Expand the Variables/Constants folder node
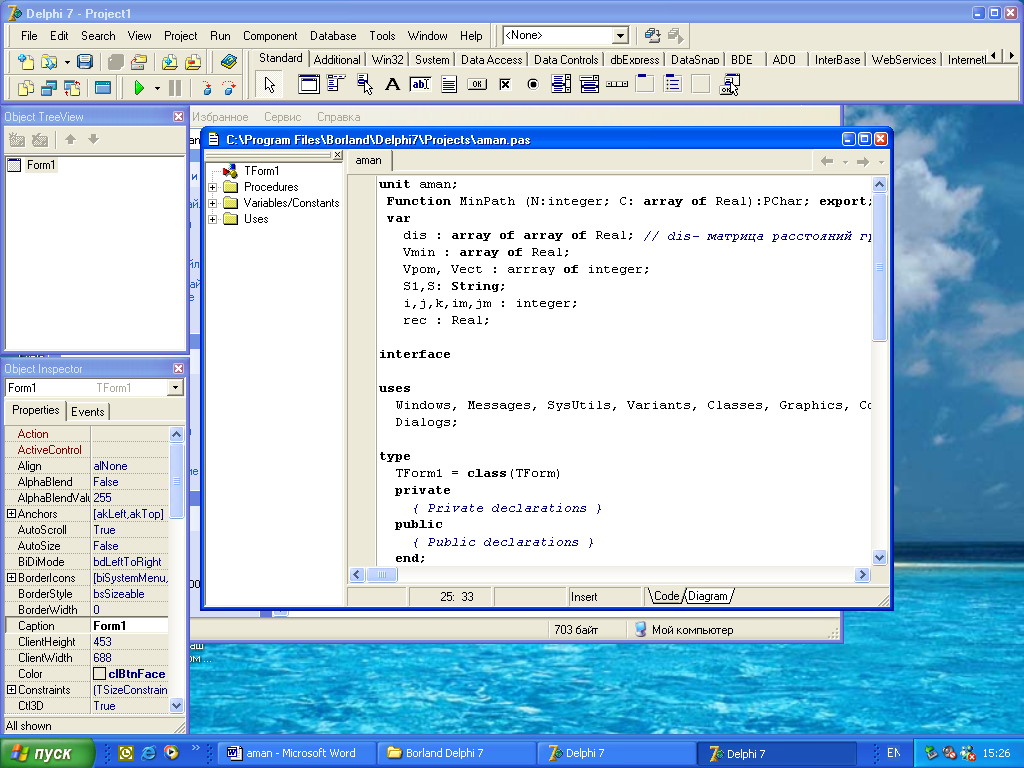This screenshot has height=768, width=1024. tap(213, 203)
